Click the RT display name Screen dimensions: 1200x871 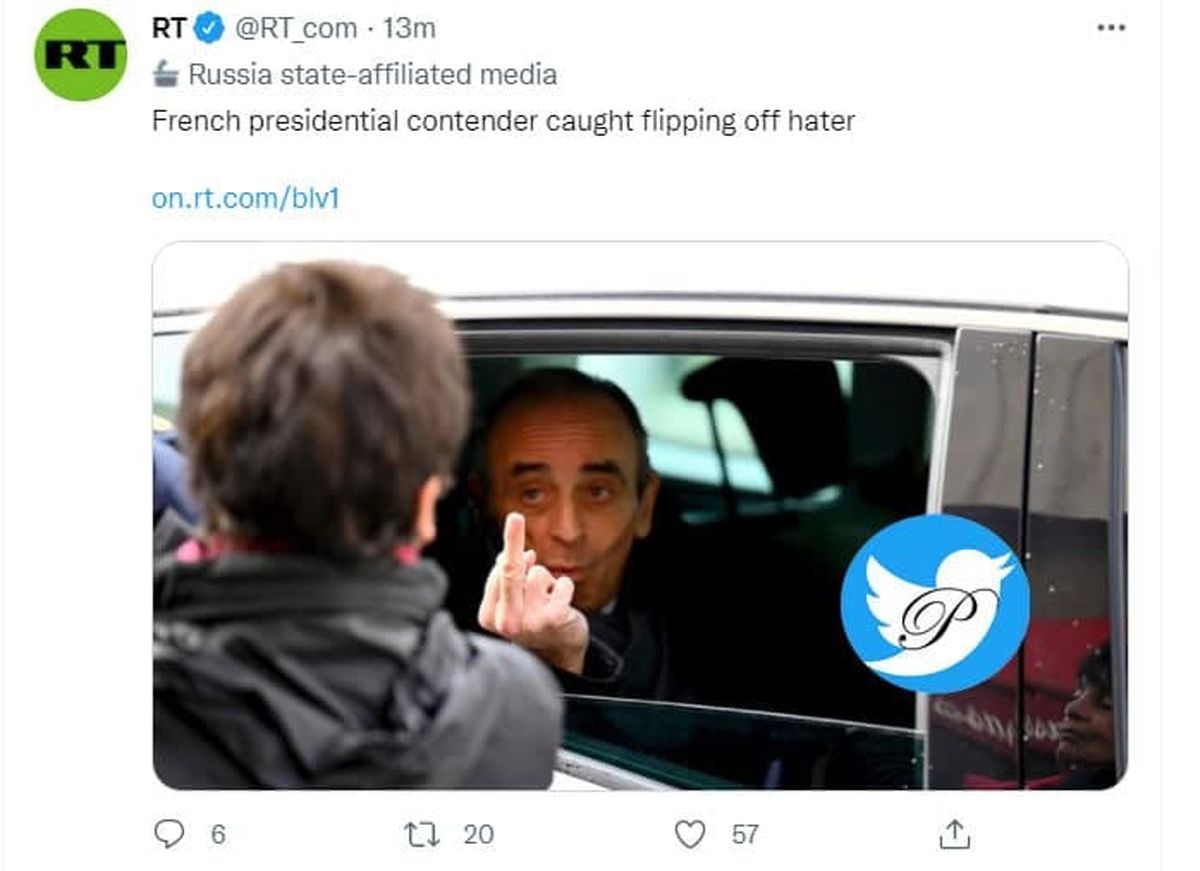pos(169,29)
